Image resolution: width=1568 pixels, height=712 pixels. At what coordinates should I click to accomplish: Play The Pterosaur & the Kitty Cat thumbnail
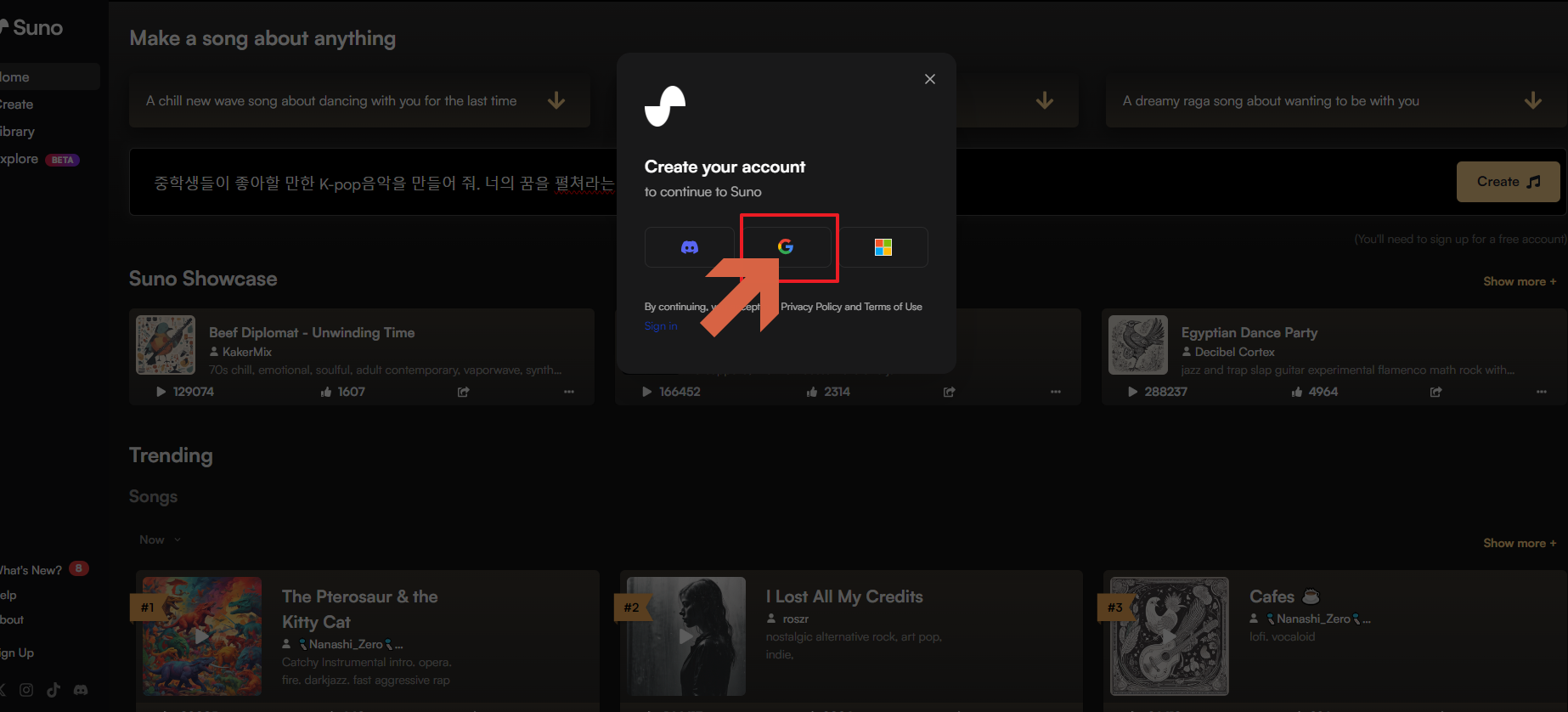pyautogui.click(x=202, y=636)
